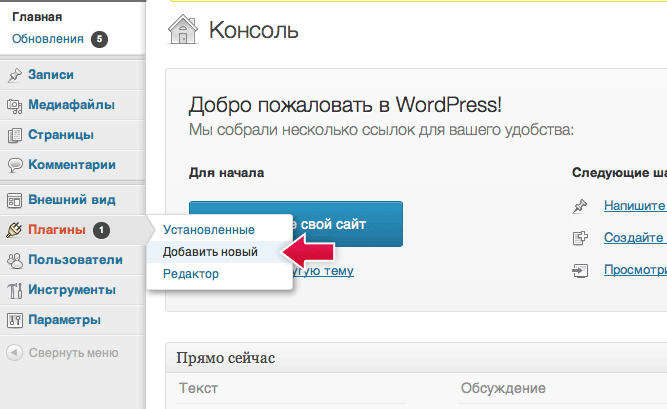Click the pushpin icon beside Напишите link

579,206
